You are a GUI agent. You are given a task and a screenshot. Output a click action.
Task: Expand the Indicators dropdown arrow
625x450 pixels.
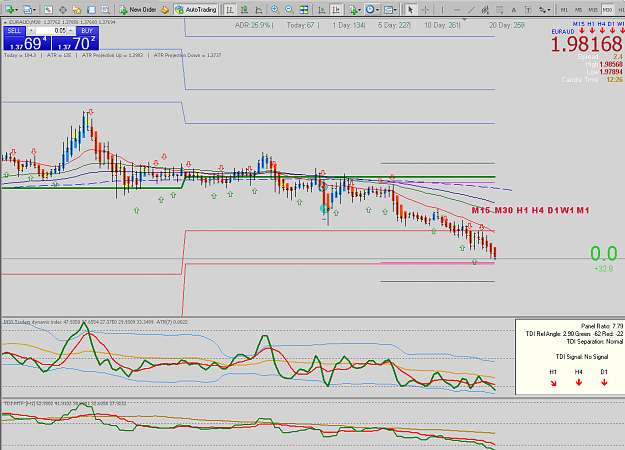360,10
